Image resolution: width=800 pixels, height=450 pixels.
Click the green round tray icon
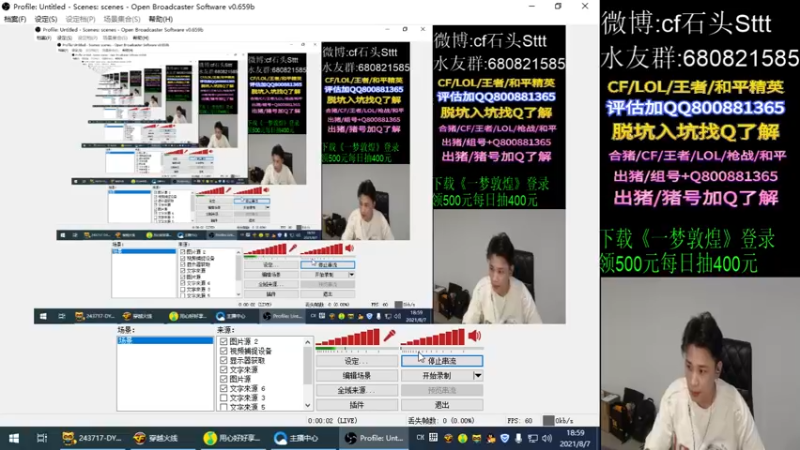click(x=462, y=438)
